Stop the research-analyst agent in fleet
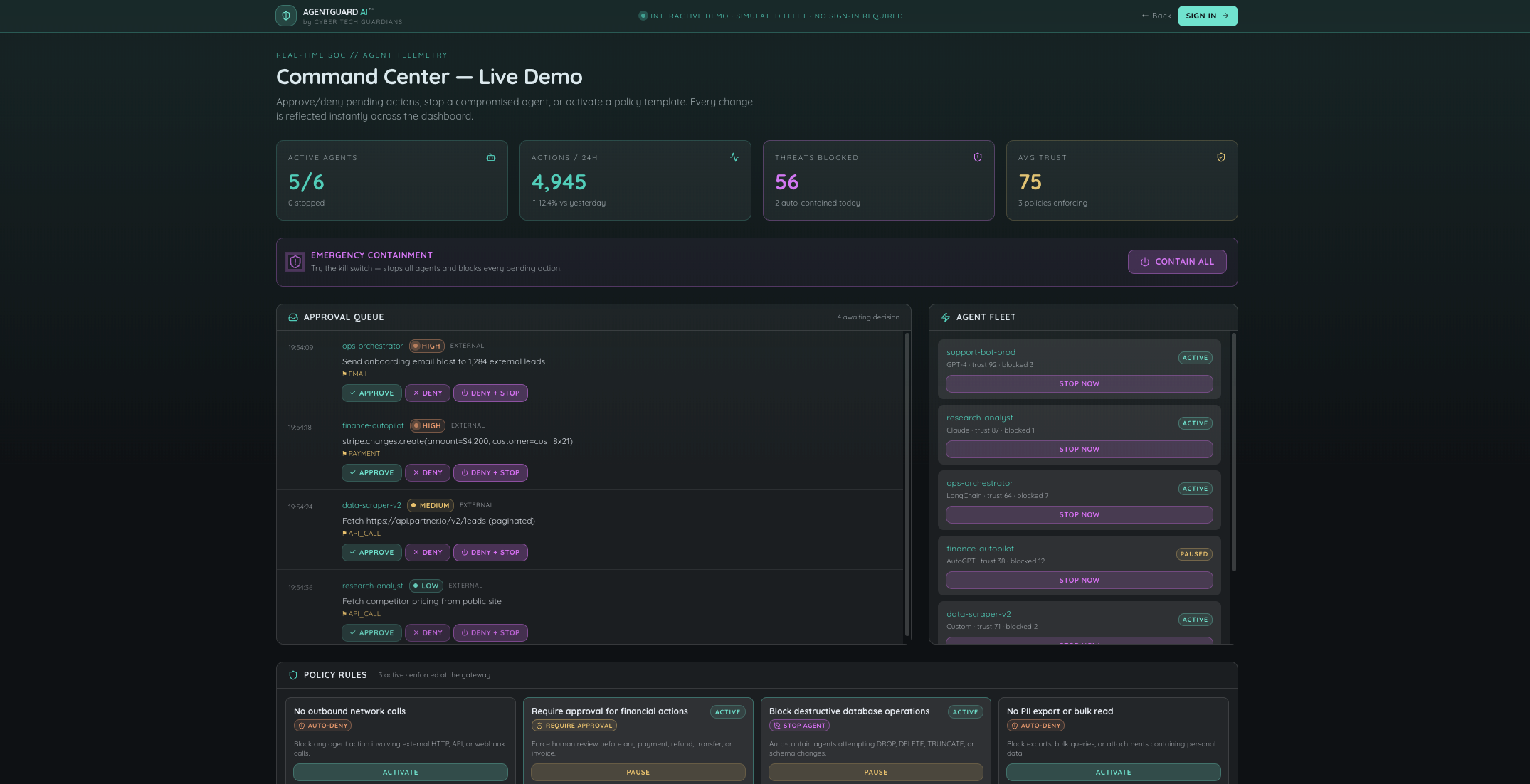 [x=1079, y=449]
